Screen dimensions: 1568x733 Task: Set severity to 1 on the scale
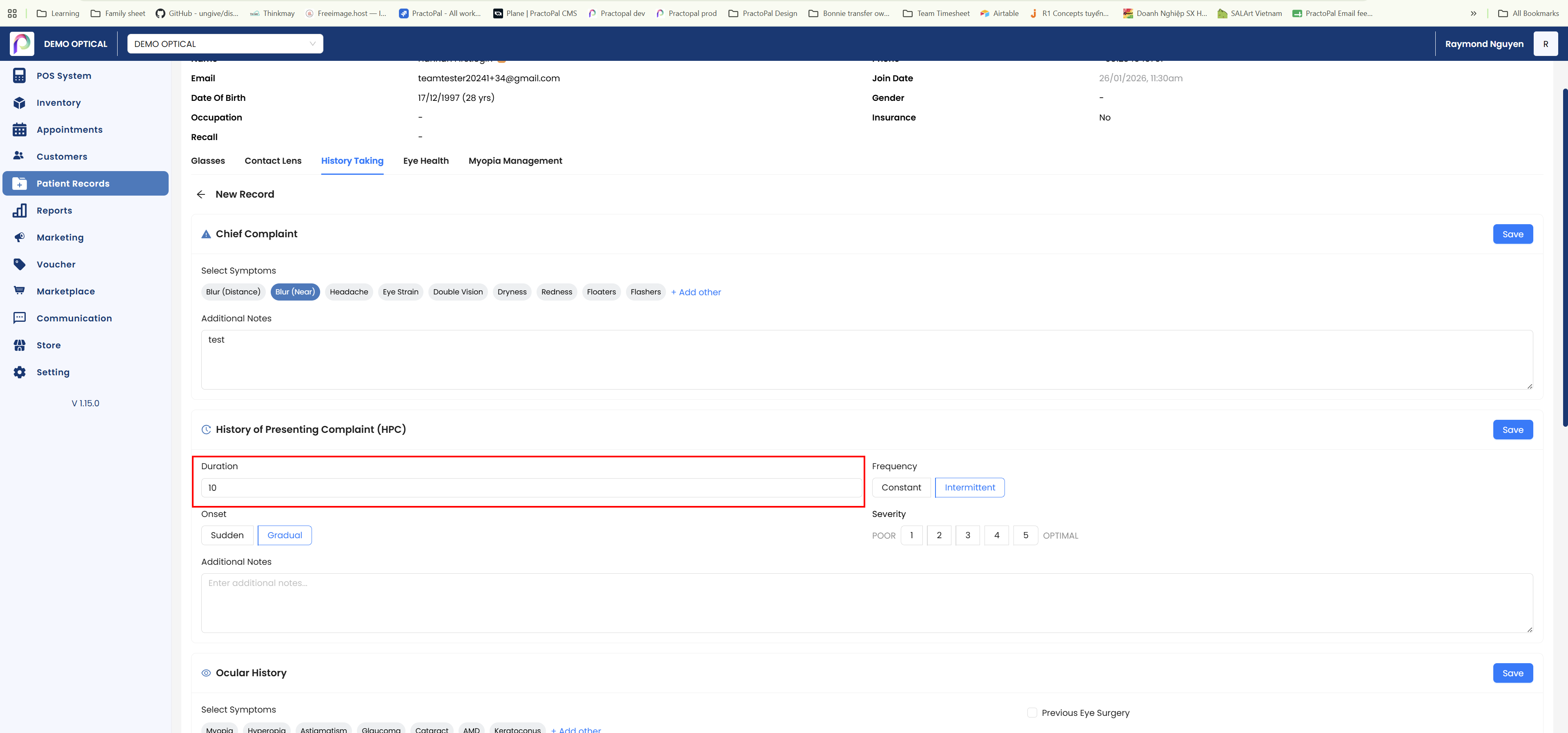point(911,536)
